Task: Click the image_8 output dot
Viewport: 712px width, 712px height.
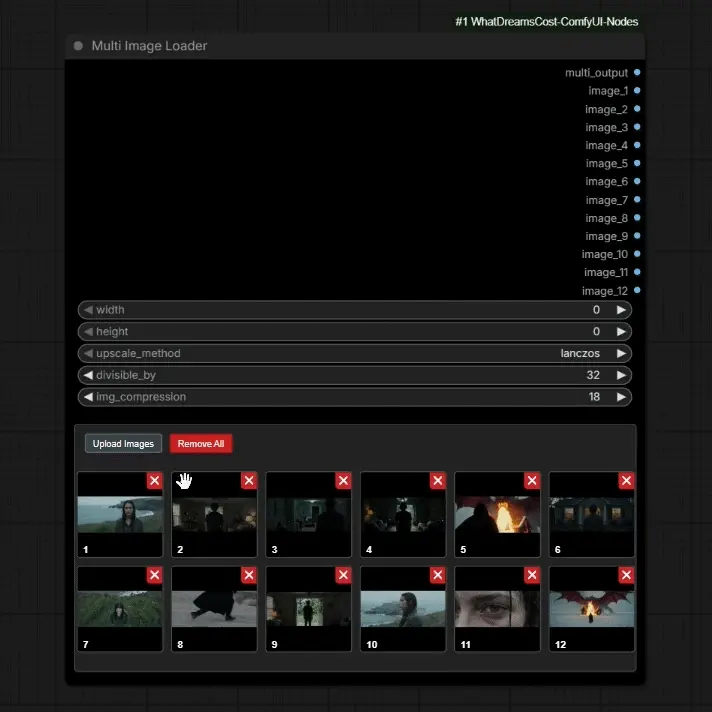Action: [637, 218]
